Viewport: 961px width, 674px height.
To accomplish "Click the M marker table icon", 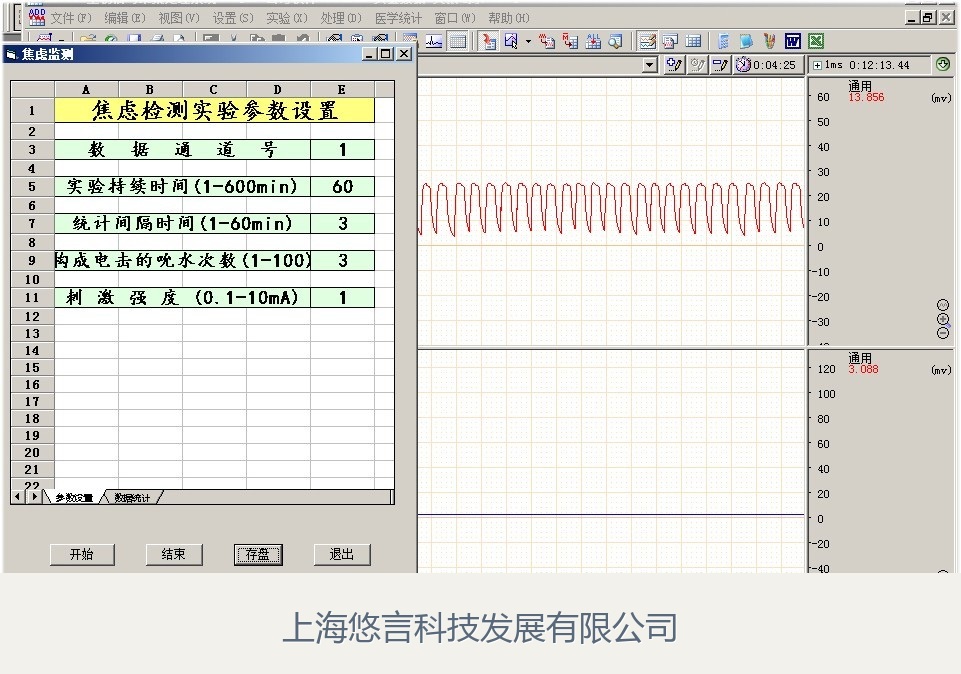I will (570, 42).
